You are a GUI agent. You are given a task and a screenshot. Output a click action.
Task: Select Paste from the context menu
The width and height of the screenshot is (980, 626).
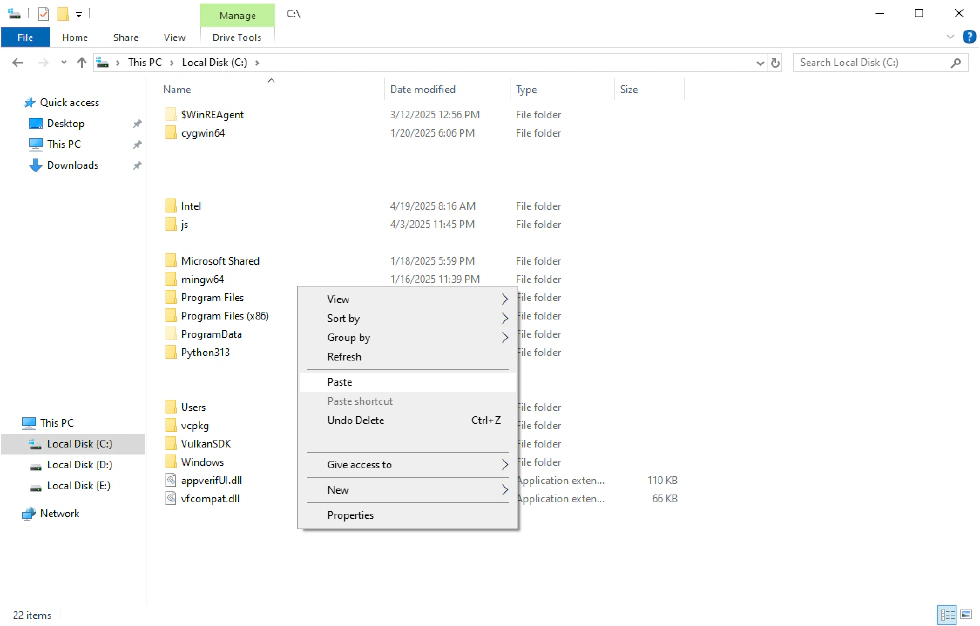(x=340, y=382)
